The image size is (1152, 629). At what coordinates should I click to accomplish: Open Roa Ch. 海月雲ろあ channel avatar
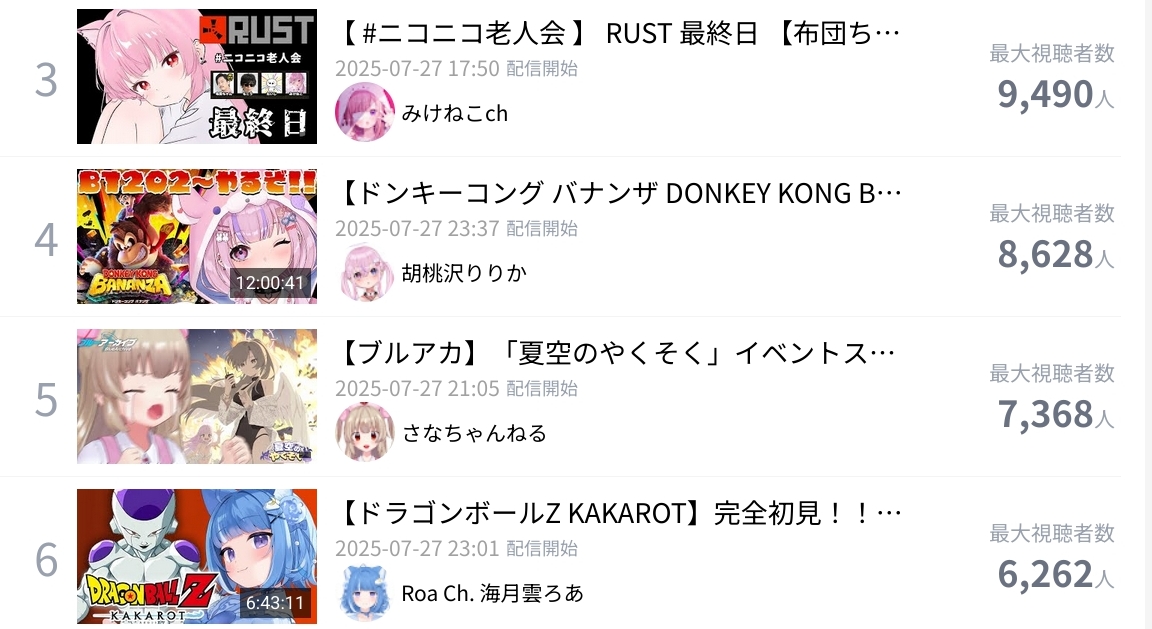[364, 592]
